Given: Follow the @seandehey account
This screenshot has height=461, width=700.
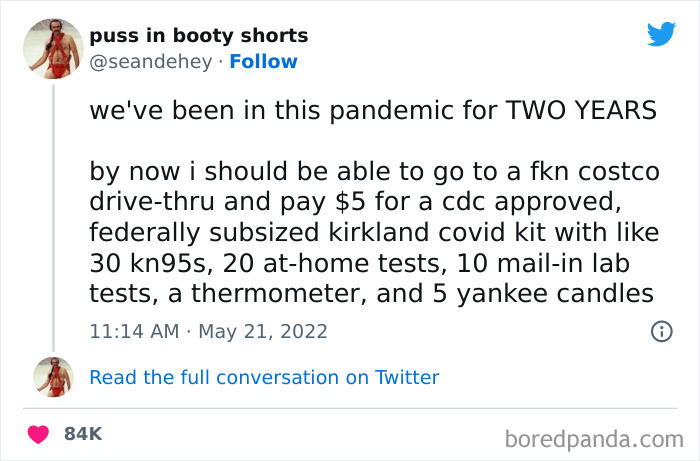Looking at the screenshot, I should (x=263, y=62).
